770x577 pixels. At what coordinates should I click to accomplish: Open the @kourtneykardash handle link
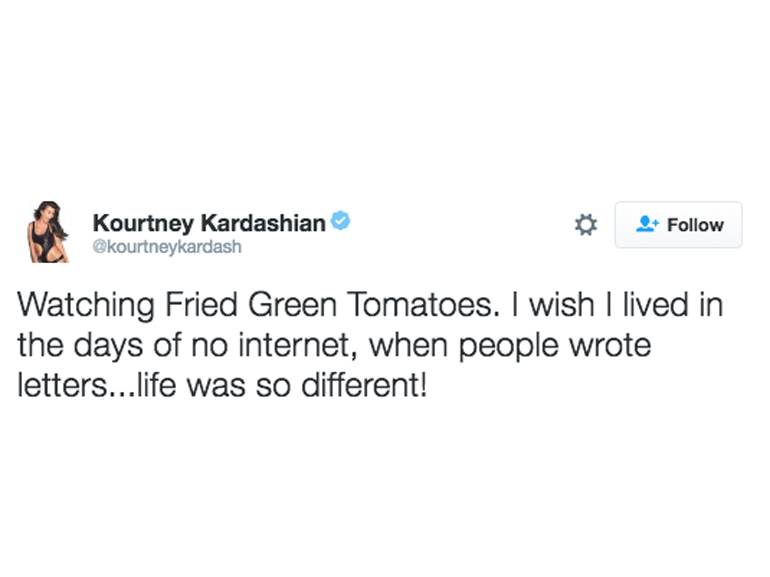pos(166,247)
